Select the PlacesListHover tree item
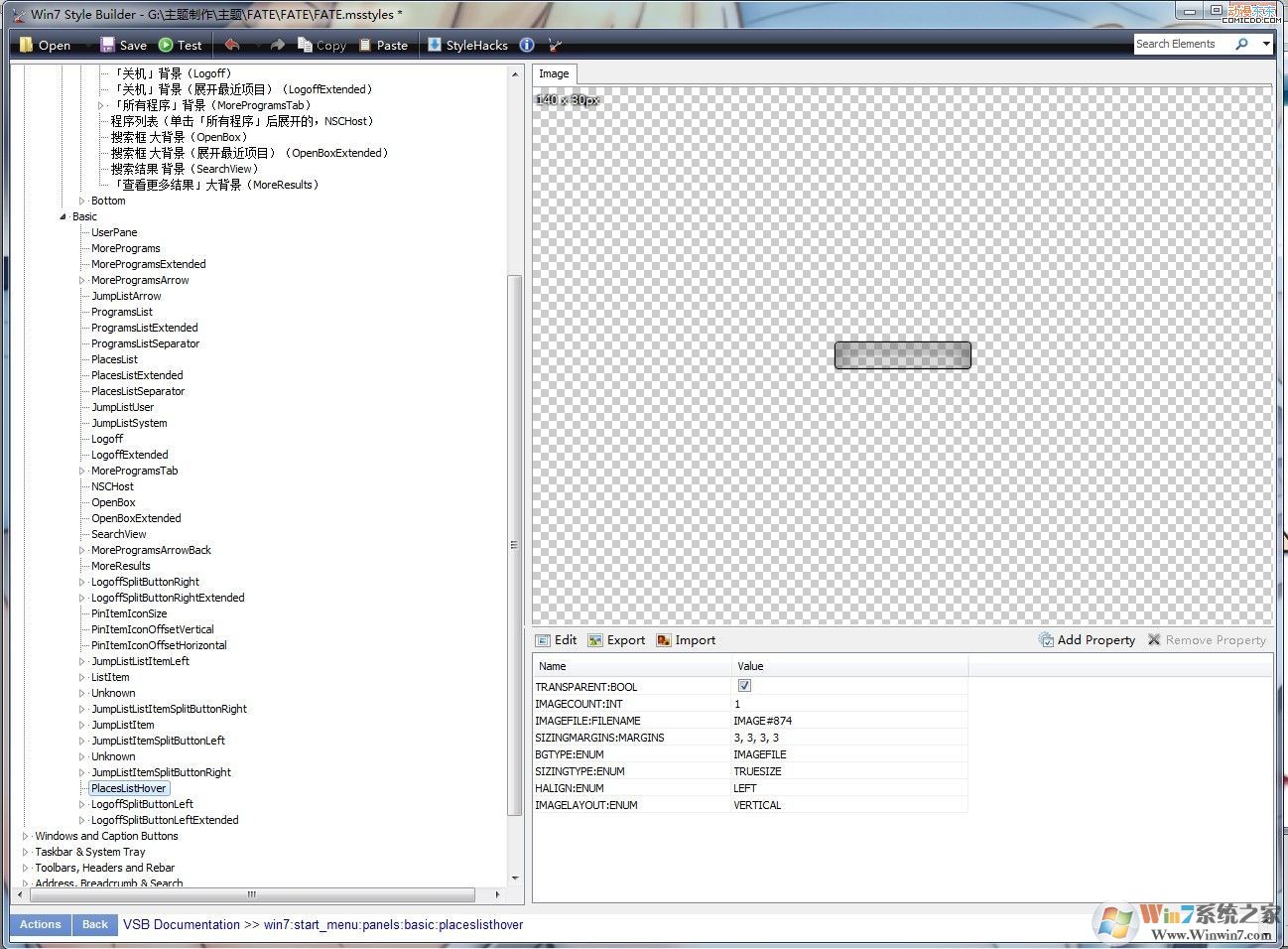1288x949 pixels. click(128, 788)
